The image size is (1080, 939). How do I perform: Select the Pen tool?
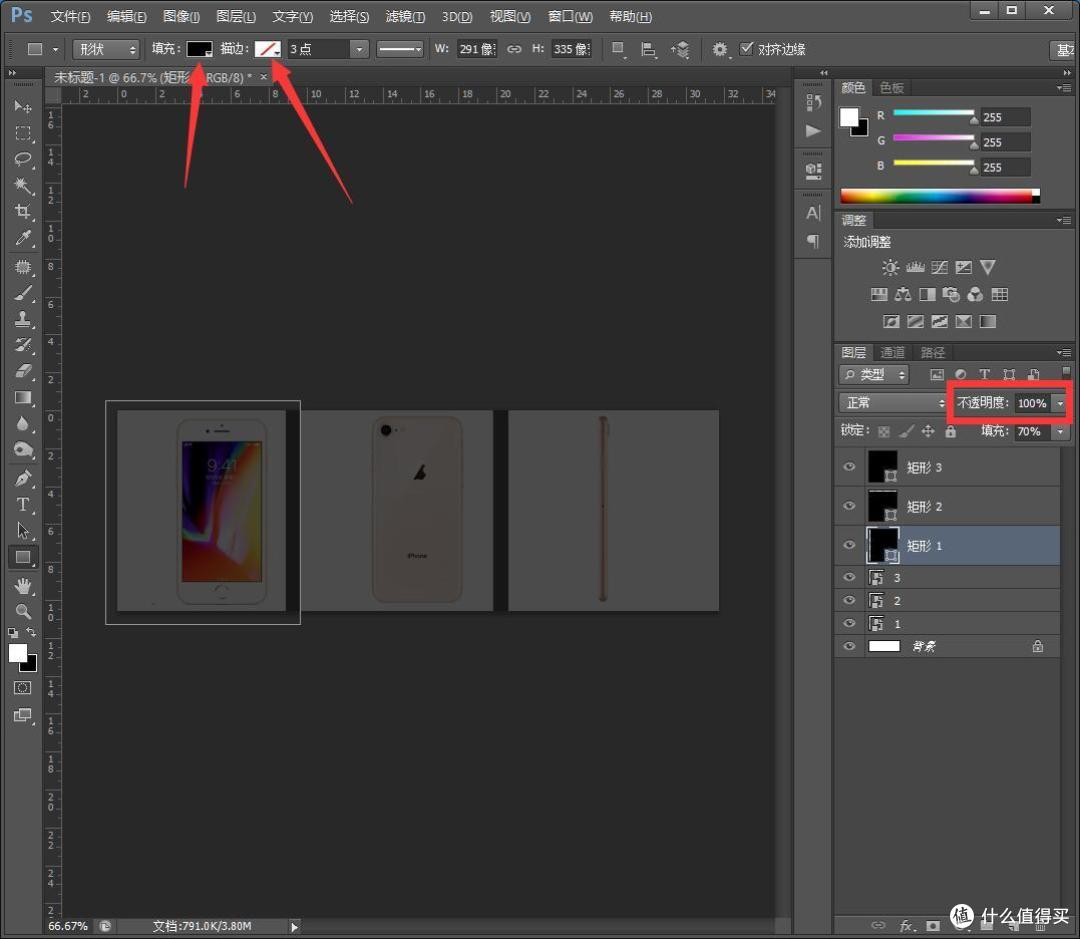pos(23,478)
